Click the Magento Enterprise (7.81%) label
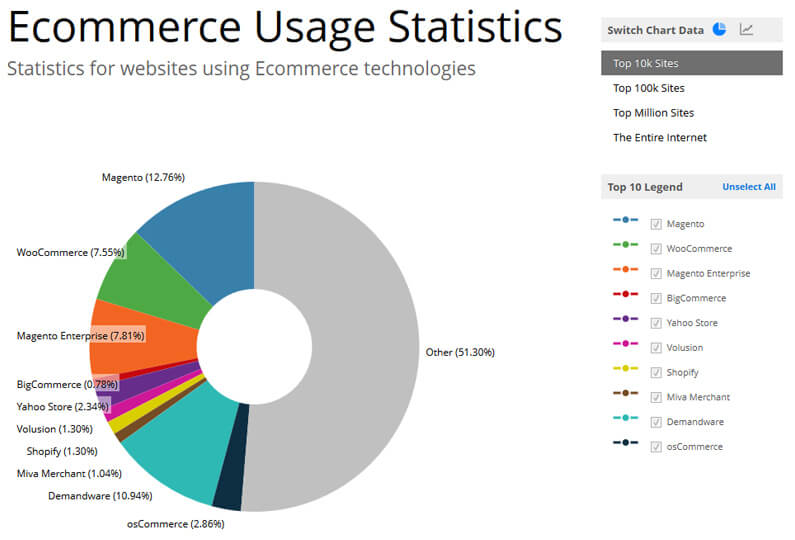 pyautogui.click(x=81, y=336)
